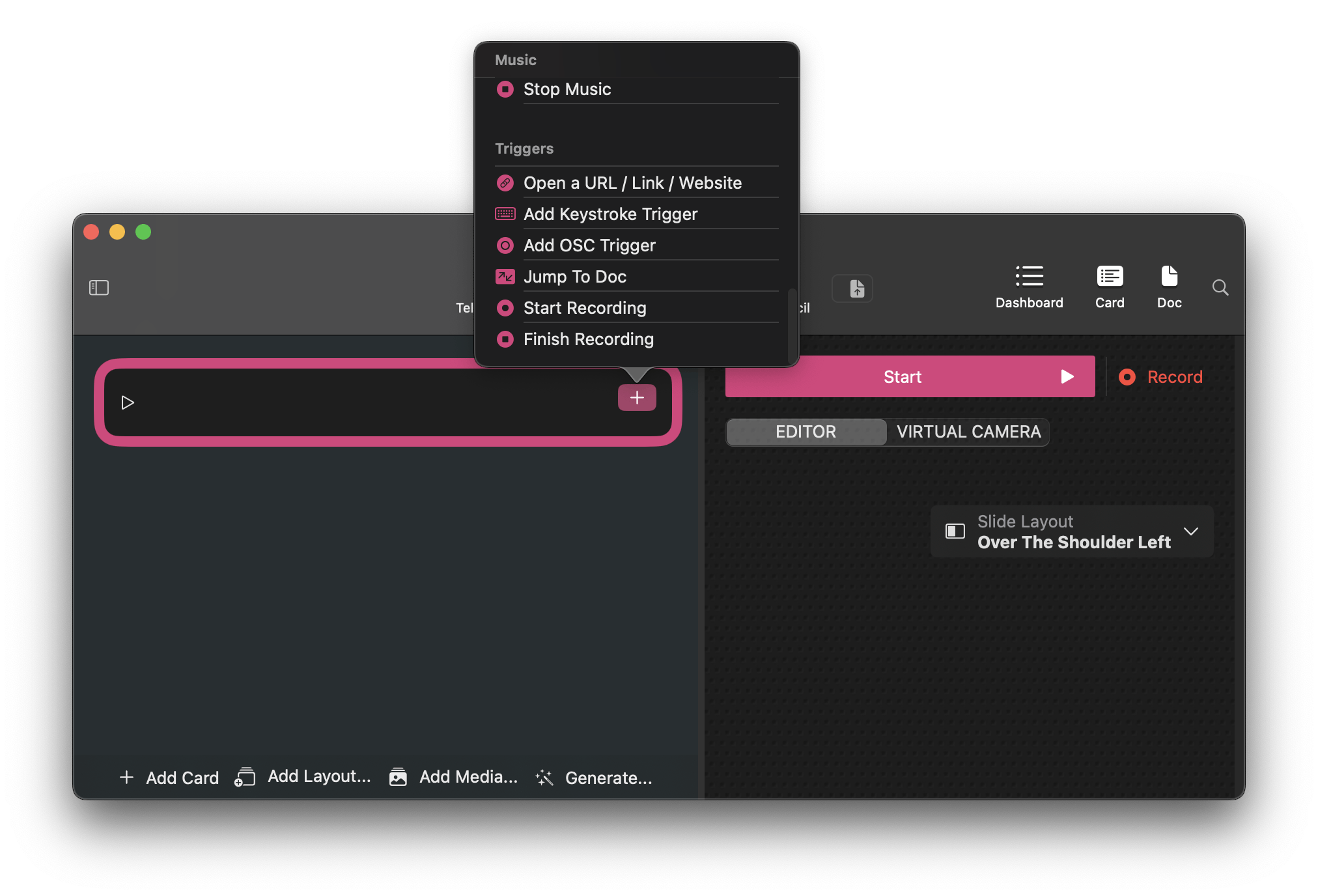1318x896 pixels.
Task: Click the popup menu scrollbar
Action: point(792,326)
